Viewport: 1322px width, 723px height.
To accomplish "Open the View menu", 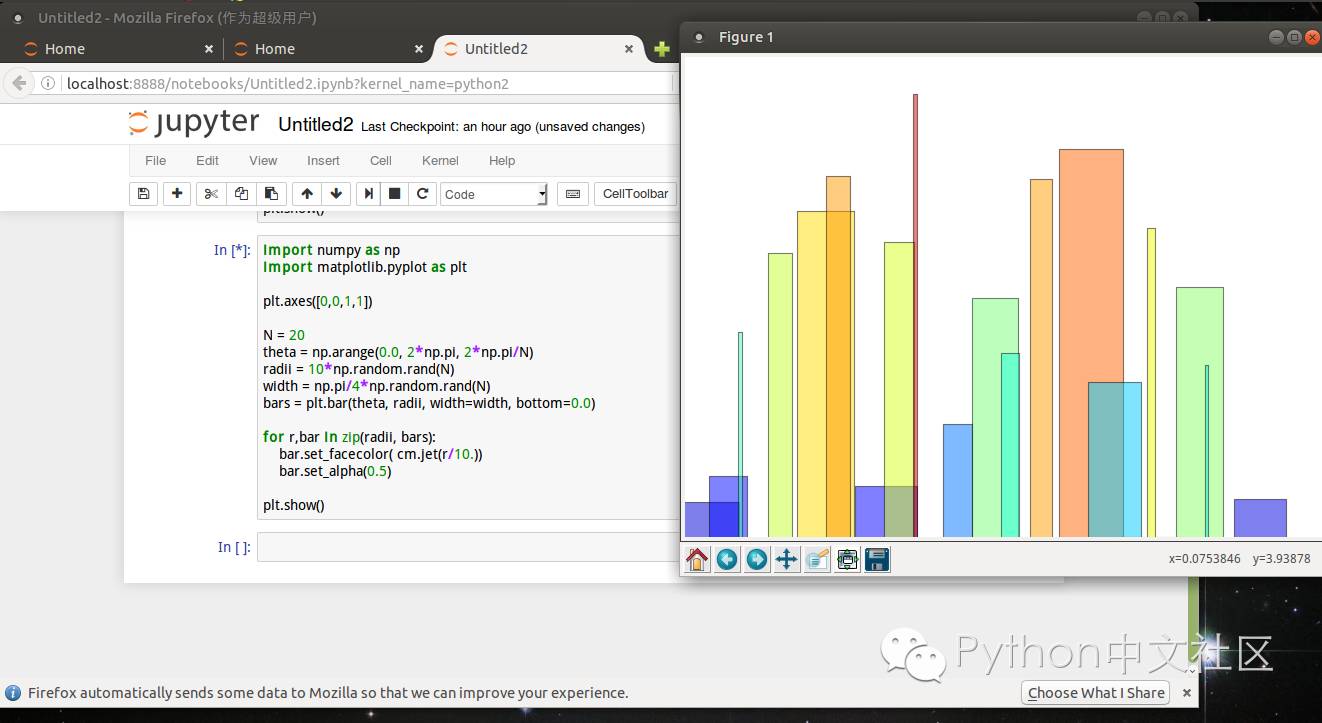I will pyautogui.click(x=263, y=160).
